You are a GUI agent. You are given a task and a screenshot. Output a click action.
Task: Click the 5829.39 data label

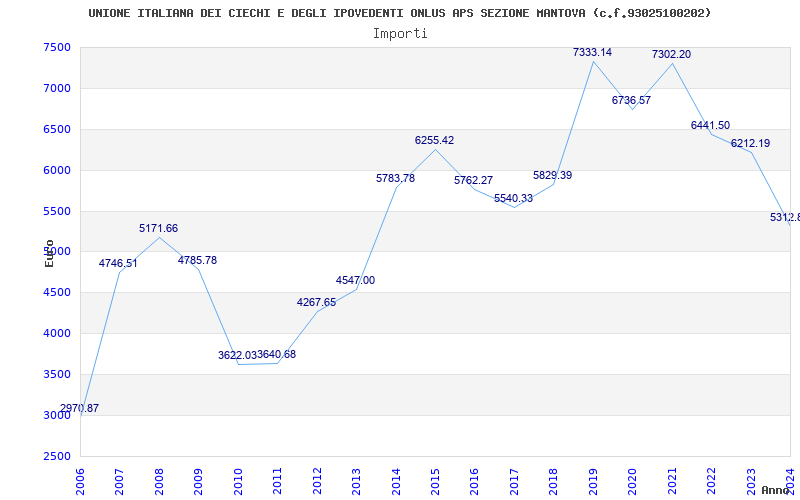[x=553, y=176]
